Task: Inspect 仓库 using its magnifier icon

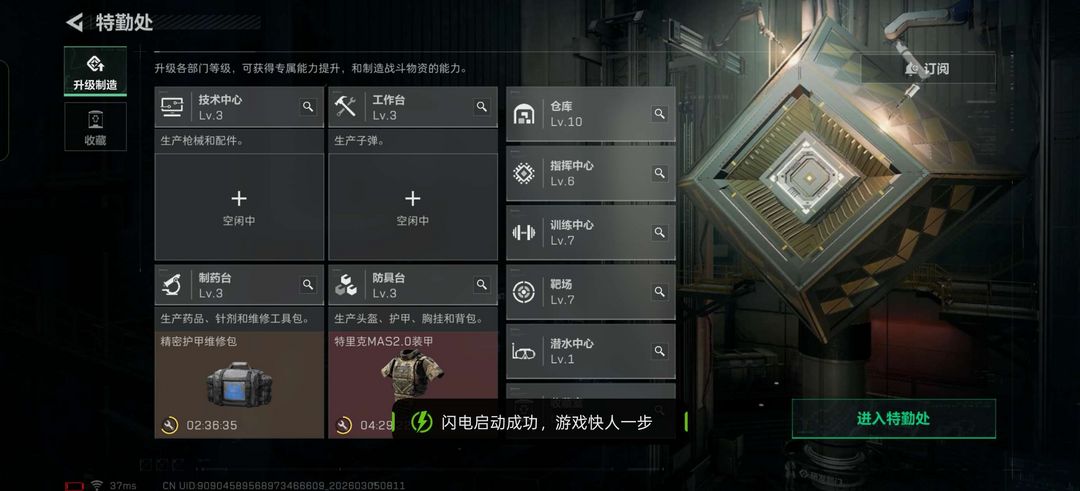Action: (x=660, y=114)
